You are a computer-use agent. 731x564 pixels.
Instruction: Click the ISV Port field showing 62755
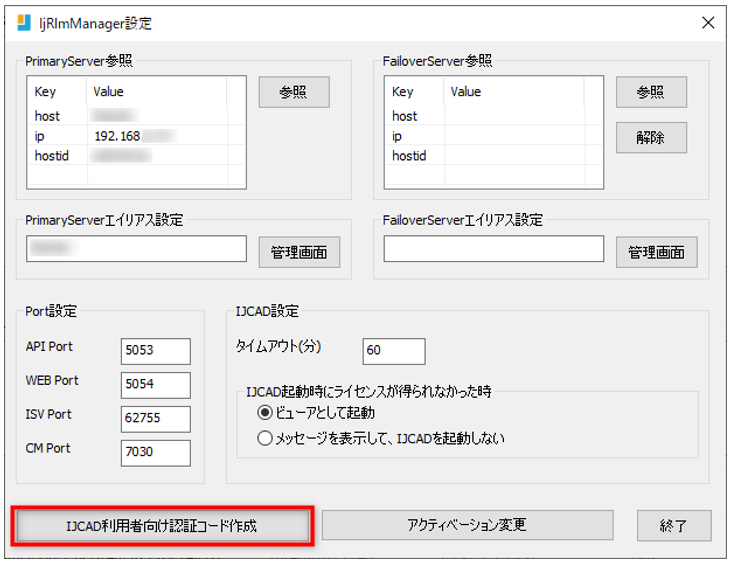click(156, 419)
